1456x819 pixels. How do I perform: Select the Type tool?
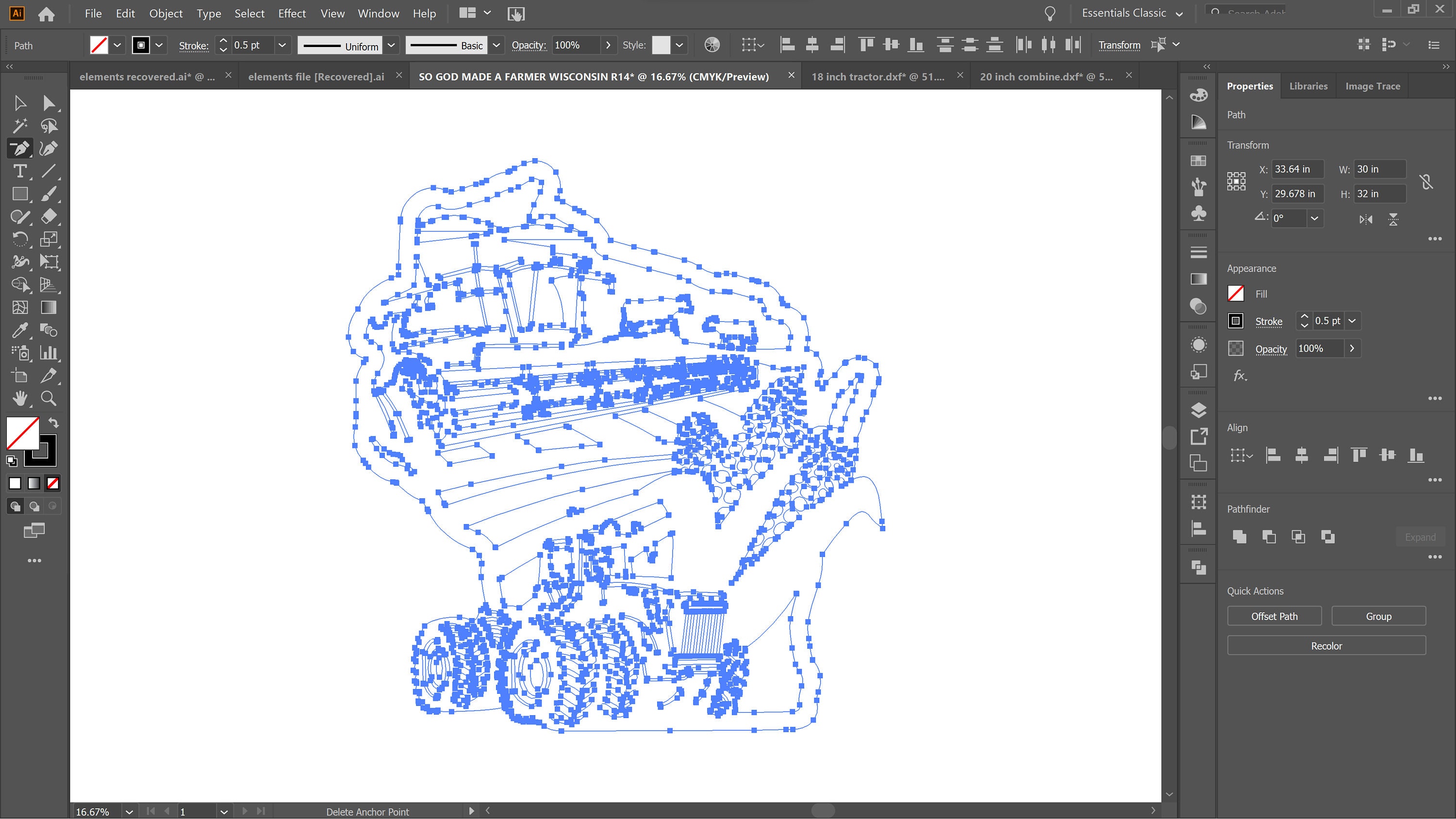click(x=20, y=171)
